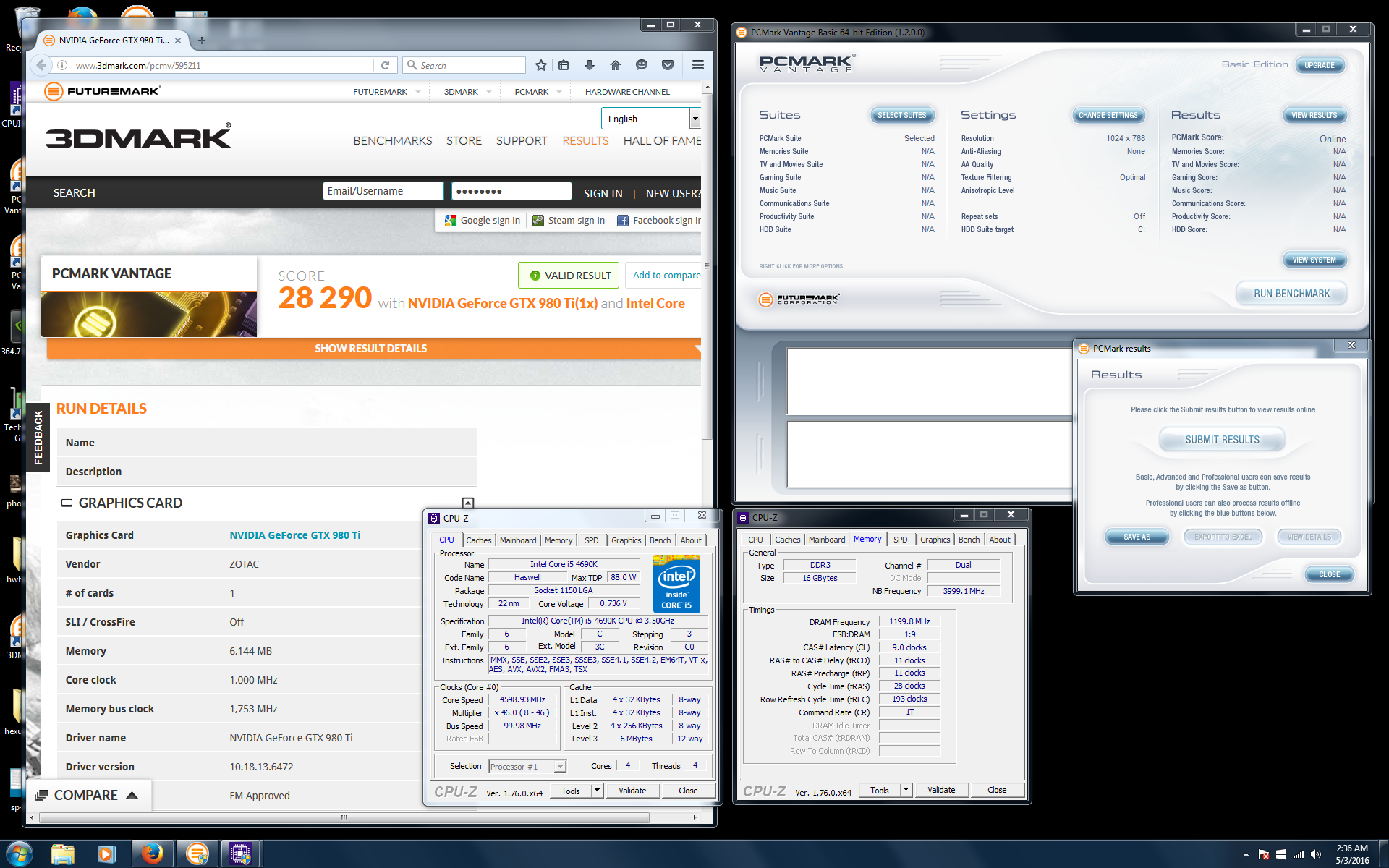
Task: Click Add to compare link
Action: click(x=666, y=276)
